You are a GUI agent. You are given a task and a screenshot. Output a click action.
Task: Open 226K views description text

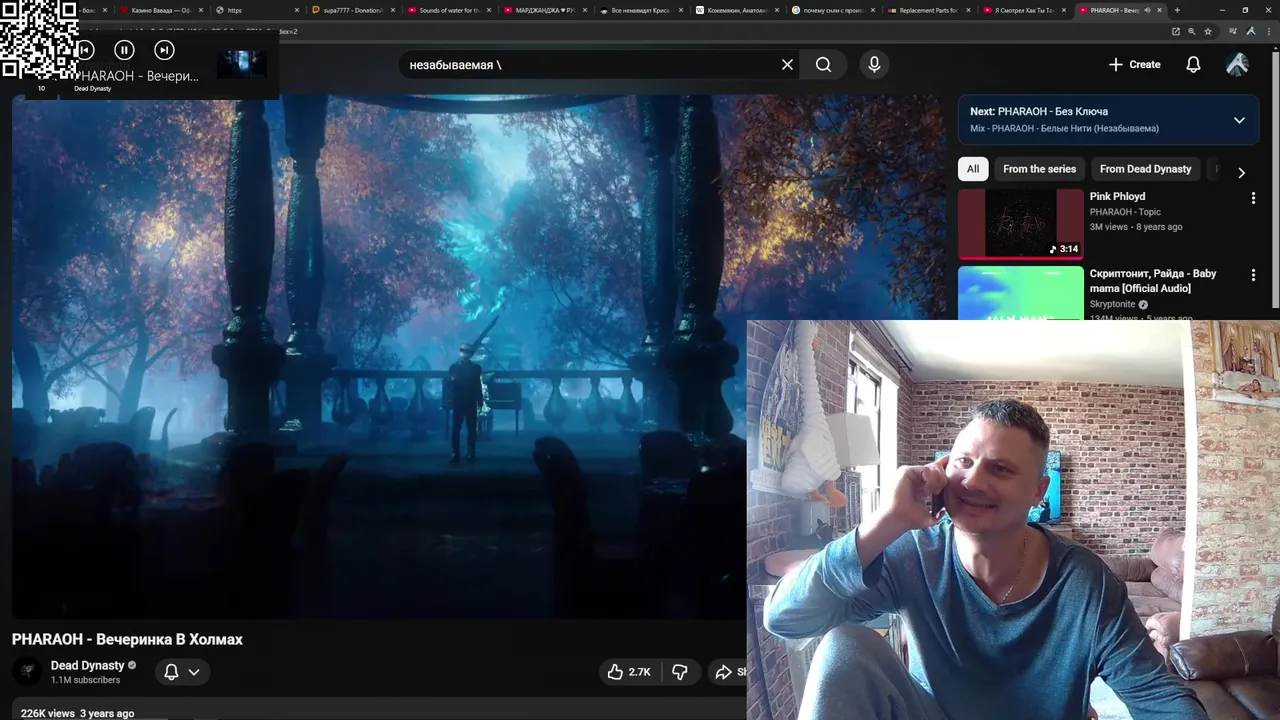click(x=77, y=713)
